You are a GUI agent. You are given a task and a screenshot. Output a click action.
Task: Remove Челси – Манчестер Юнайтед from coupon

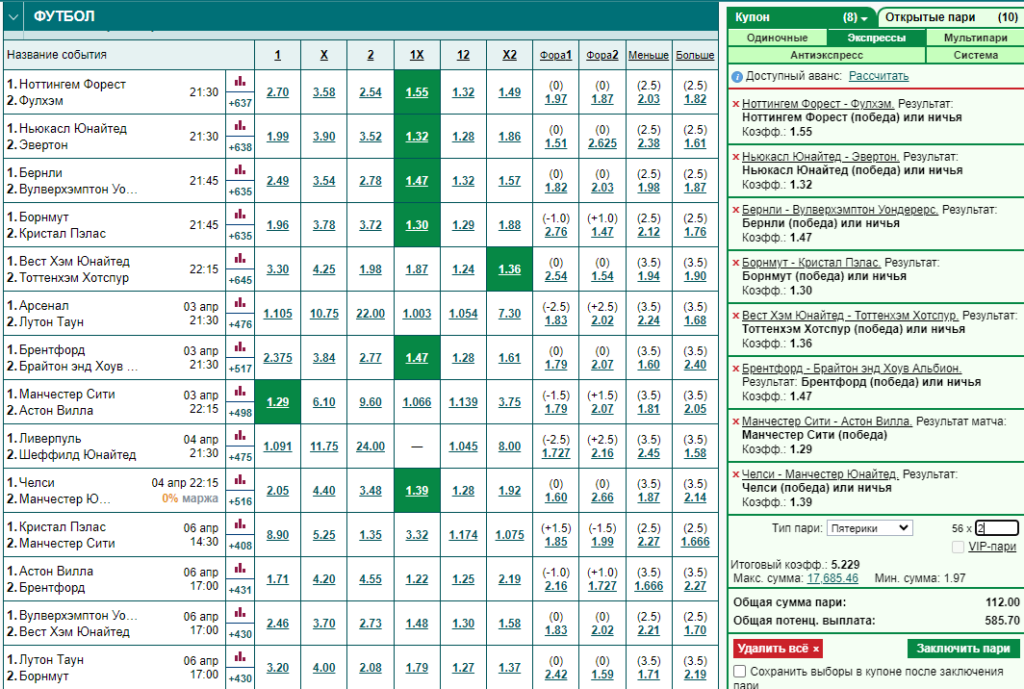(x=736, y=474)
